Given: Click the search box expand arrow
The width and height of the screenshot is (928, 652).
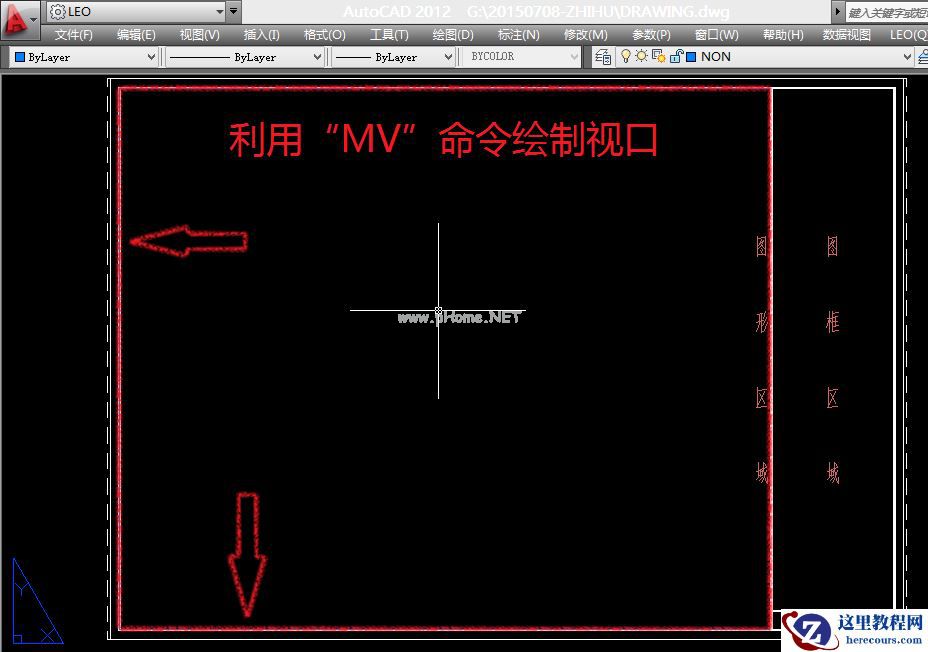Looking at the screenshot, I should point(837,11).
